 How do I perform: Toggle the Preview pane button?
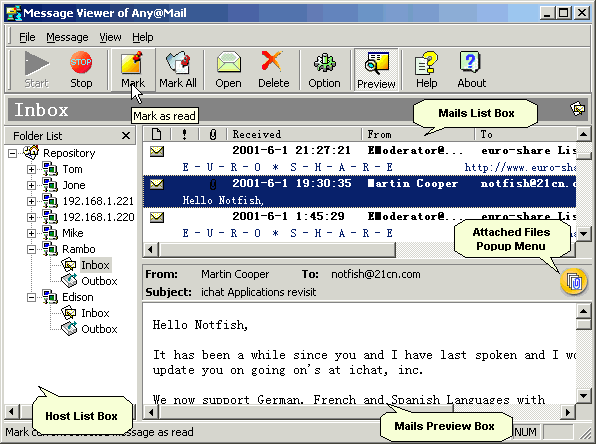click(376, 70)
